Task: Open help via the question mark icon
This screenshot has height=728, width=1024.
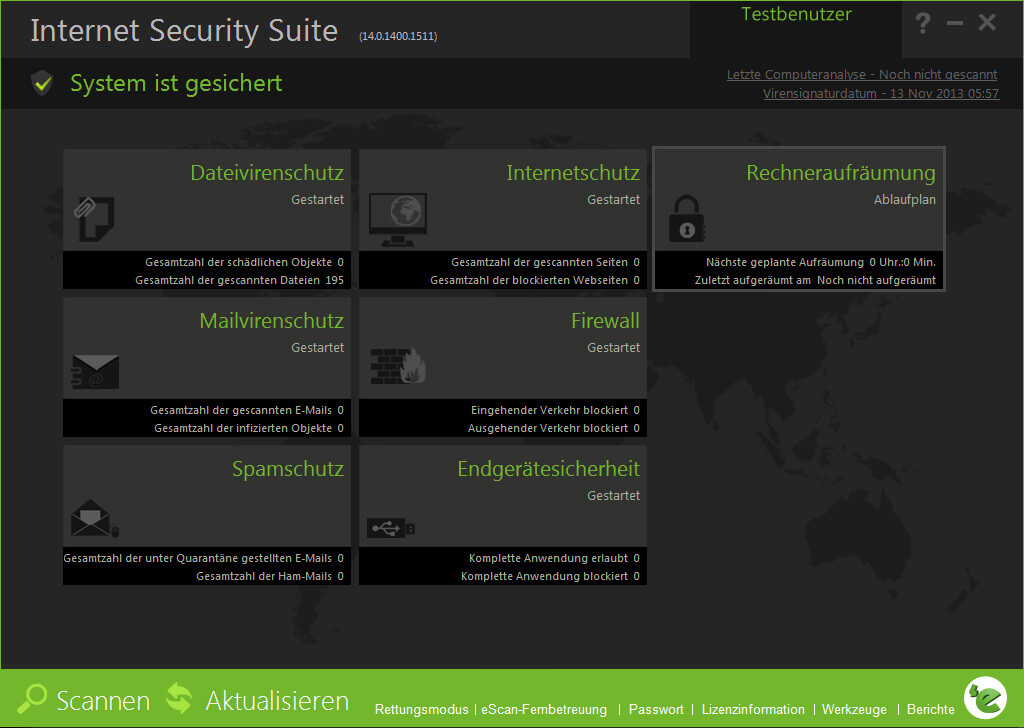Action: 922,24
